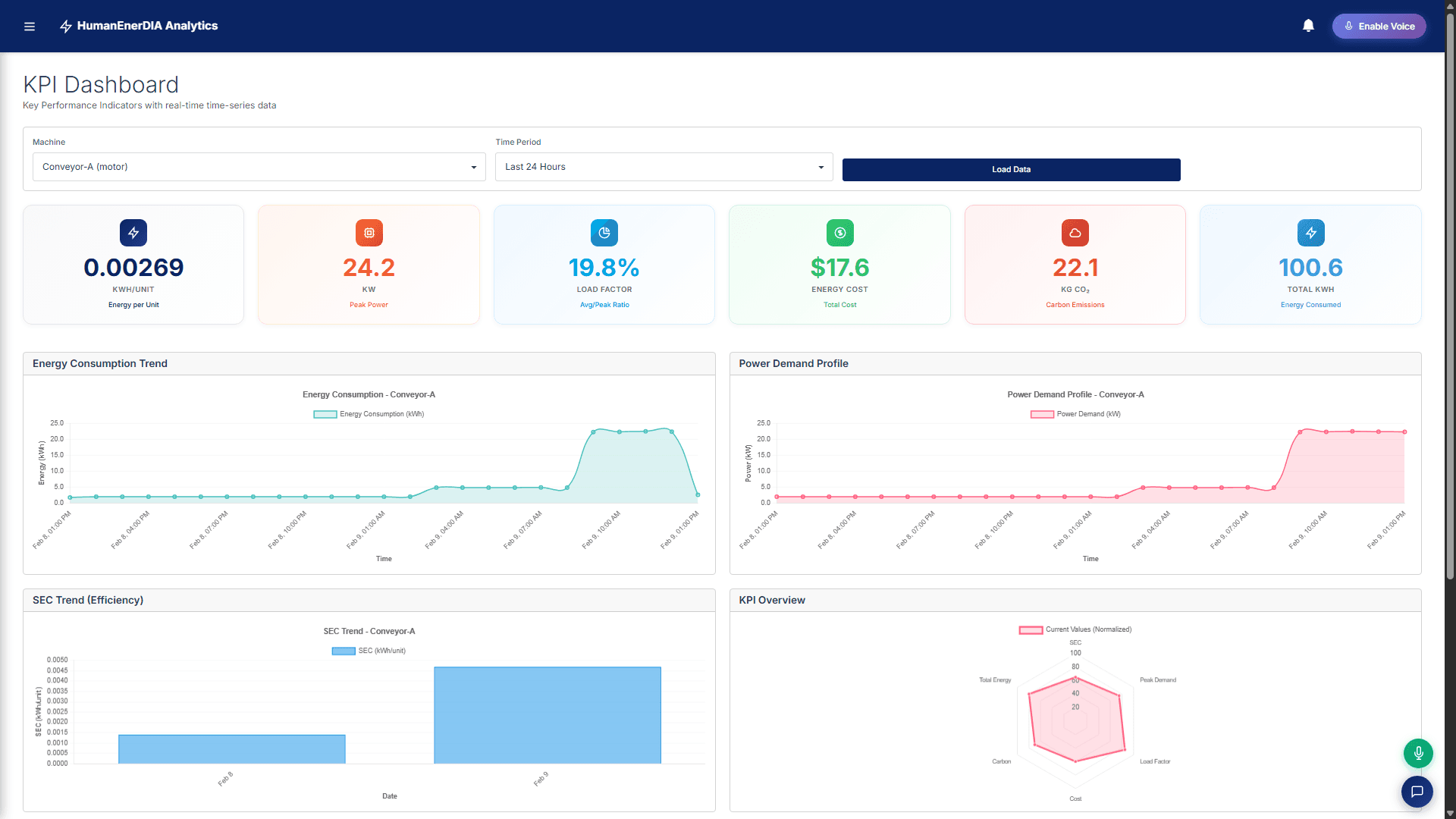Select the Load Factor pie chart icon
Viewport: 1456px width, 819px height.
click(604, 233)
